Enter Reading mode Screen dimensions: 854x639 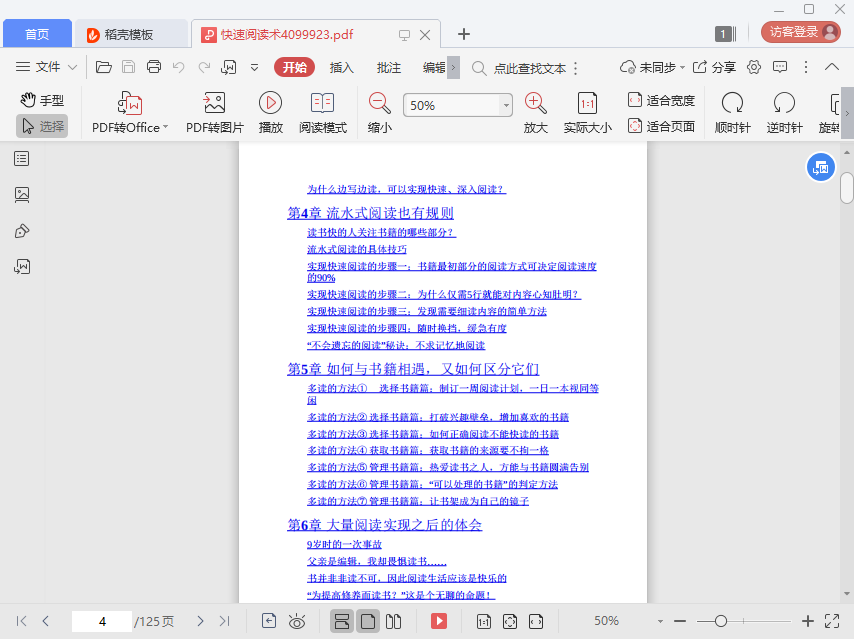(322, 113)
